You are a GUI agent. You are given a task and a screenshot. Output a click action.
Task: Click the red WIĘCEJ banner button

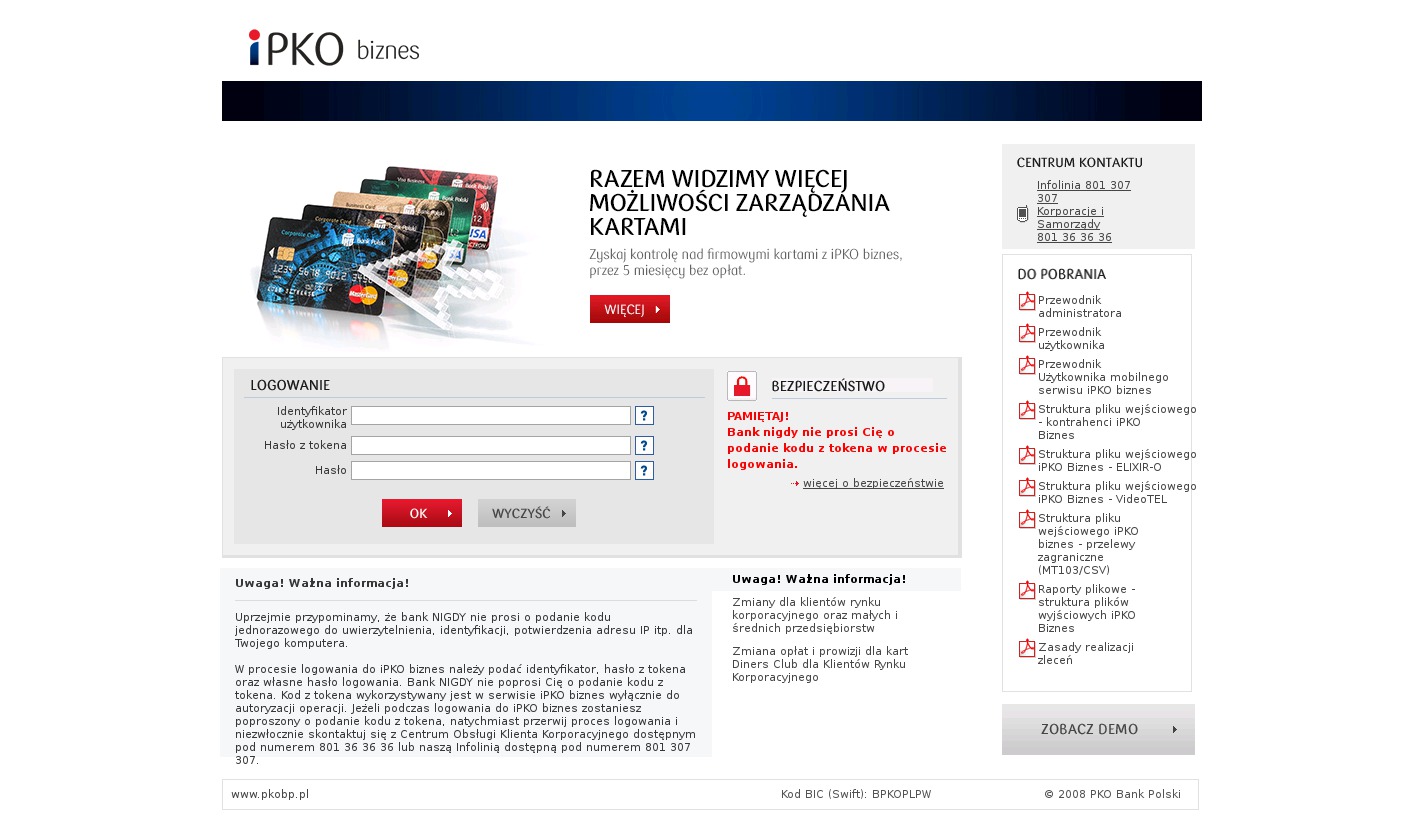click(x=629, y=309)
